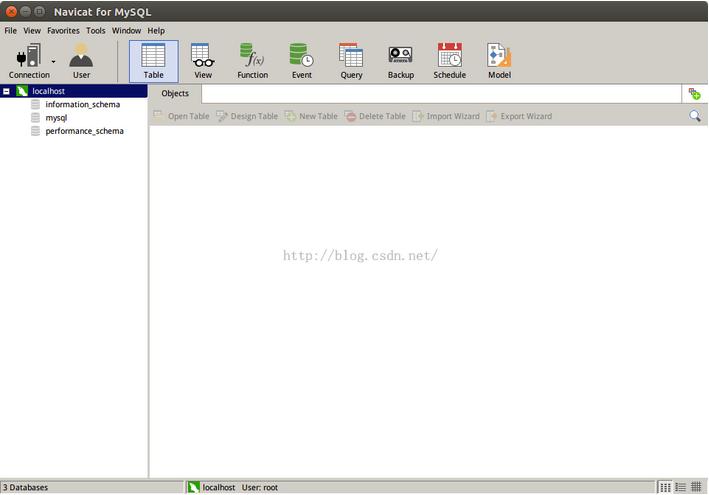The image size is (709, 495).
Task: Switch to detail view in status bar
Action: click(x=696, y=487)
